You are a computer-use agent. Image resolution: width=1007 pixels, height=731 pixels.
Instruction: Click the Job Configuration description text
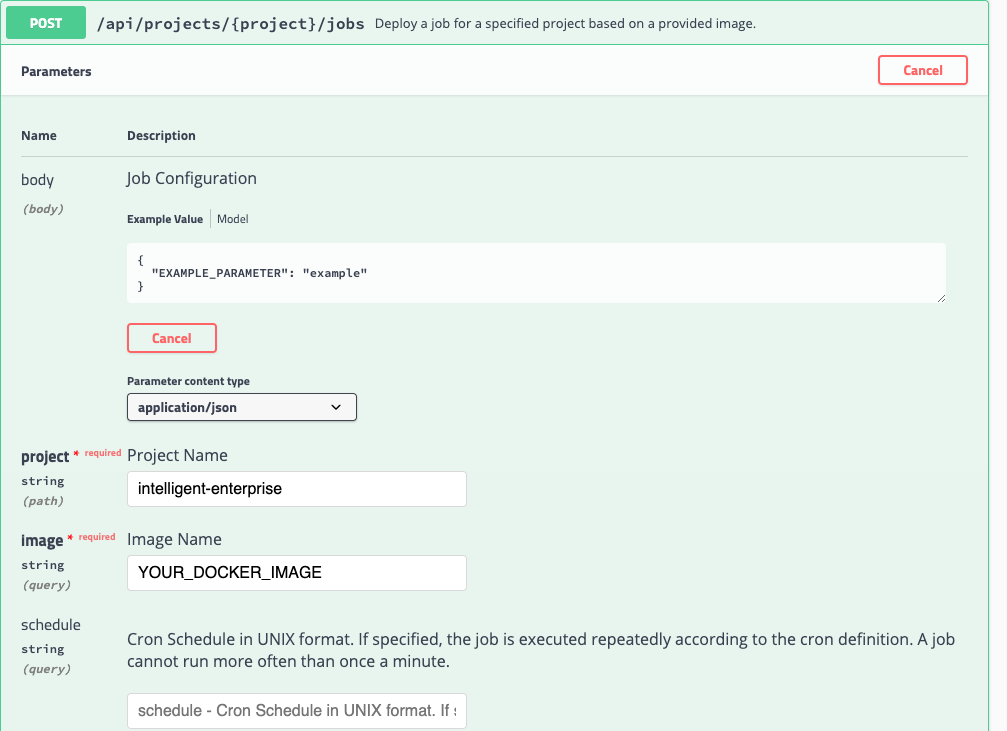(192, 179)
